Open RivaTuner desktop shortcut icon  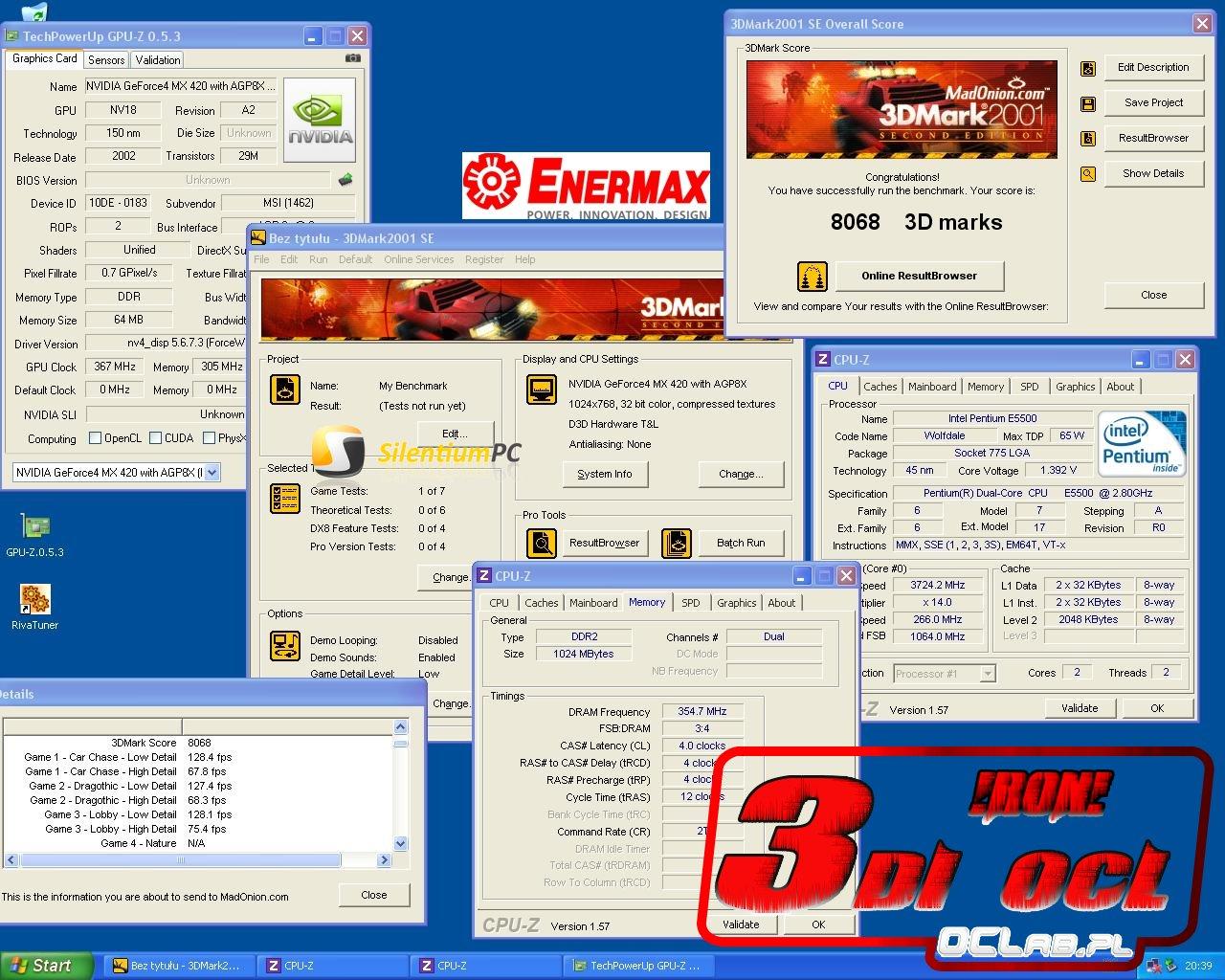35,599
